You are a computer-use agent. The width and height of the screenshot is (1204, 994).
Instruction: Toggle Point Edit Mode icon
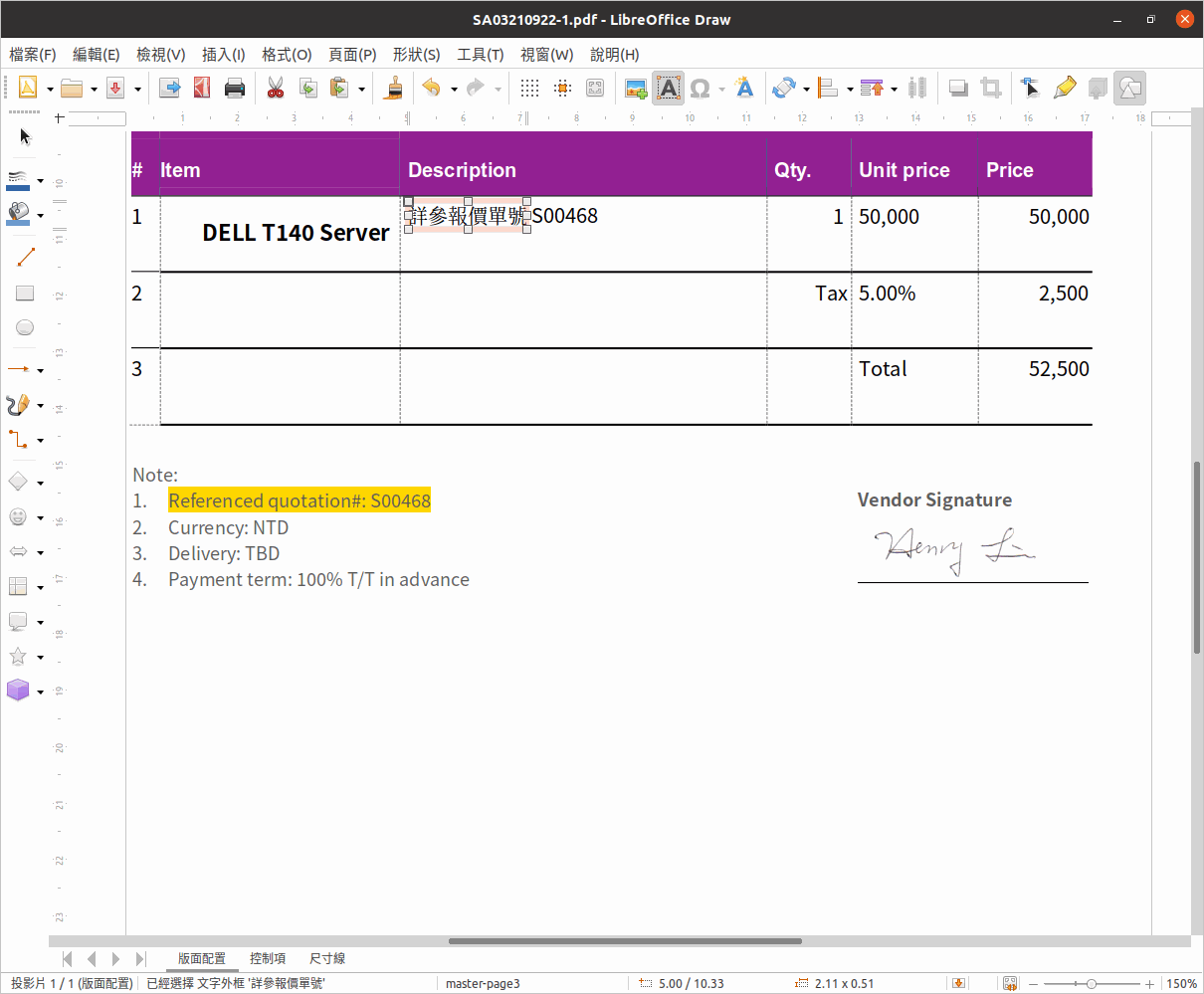tap(1031, 89)
